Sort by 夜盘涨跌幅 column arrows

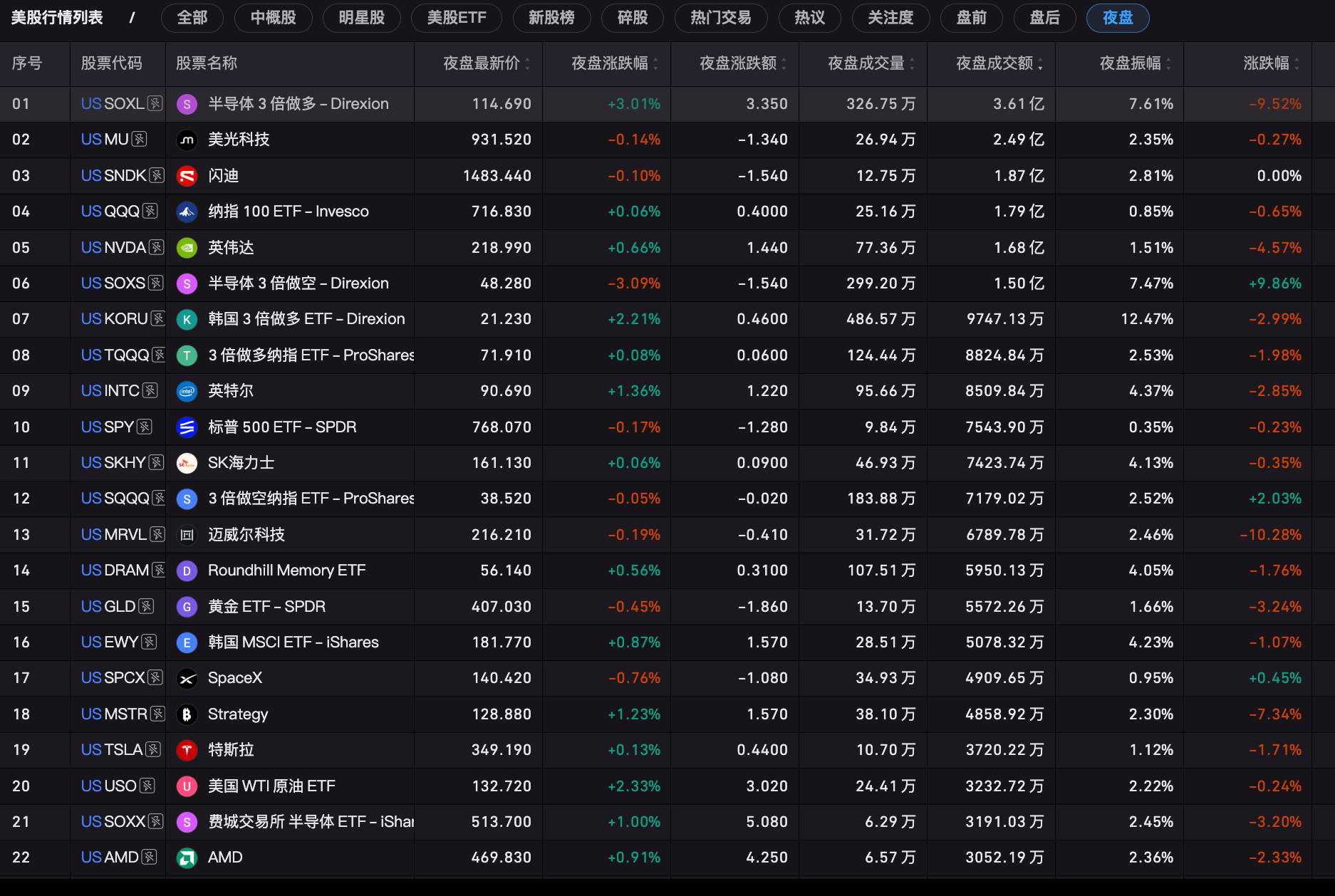coord(655,64)
